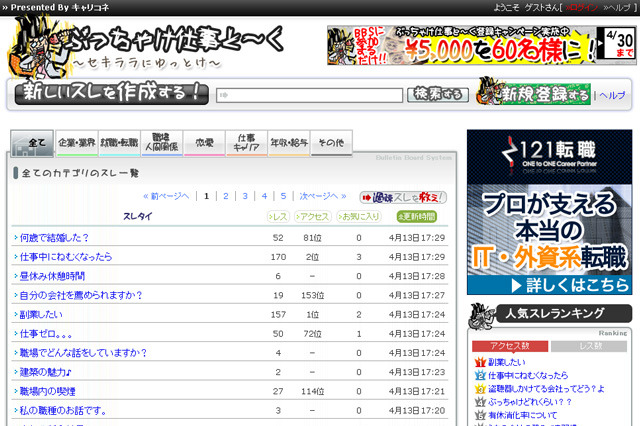This screenshot has width=640, height=426.
Task: Click the ぶっちゃけ仕事と〜く site logo
Action: pyautogui.click(x=145, y=47)
